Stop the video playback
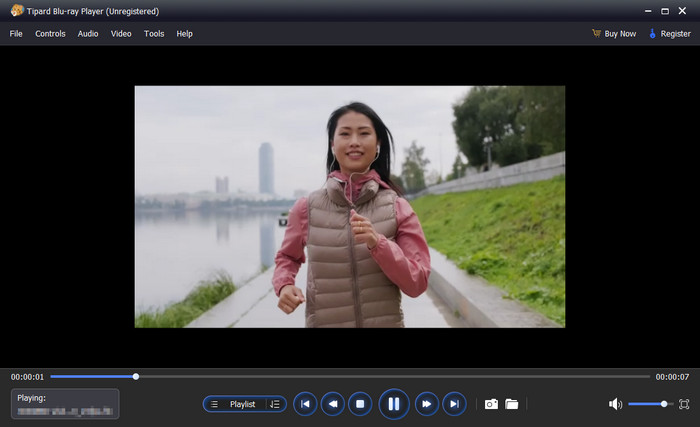The width and height of the screenshot is (700, 427). tap(360, 404)
